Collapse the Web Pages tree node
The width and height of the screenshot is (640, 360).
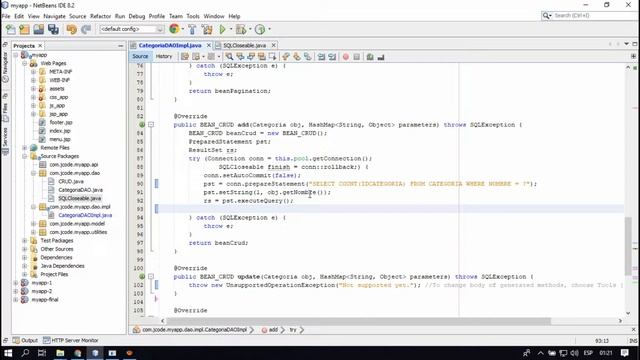coord(25,63)
